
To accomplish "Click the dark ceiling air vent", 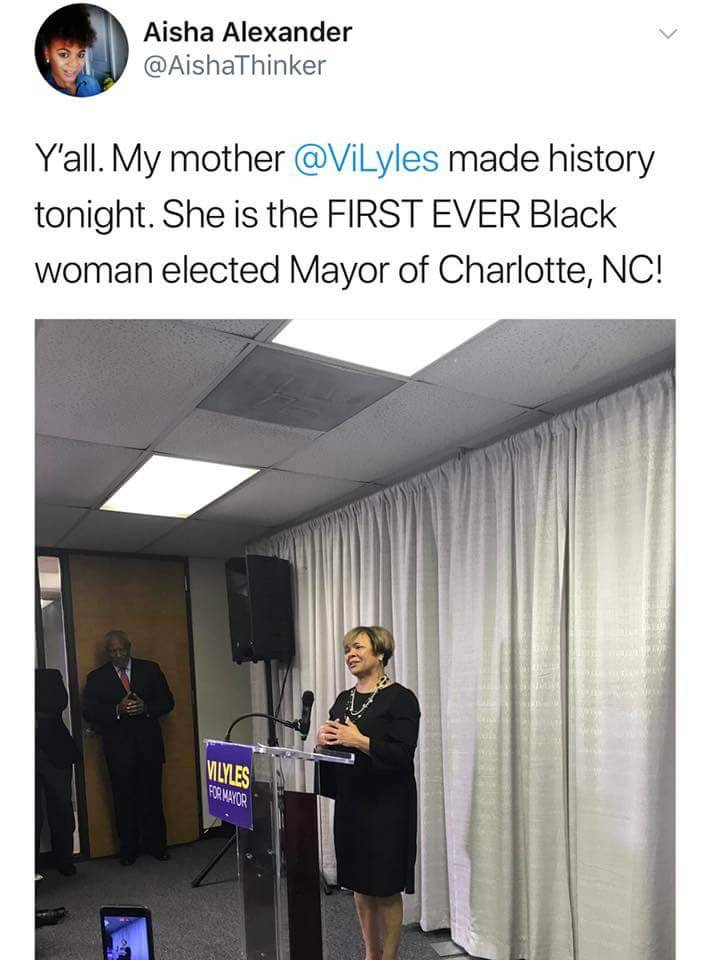I will (x=301, y=389).
